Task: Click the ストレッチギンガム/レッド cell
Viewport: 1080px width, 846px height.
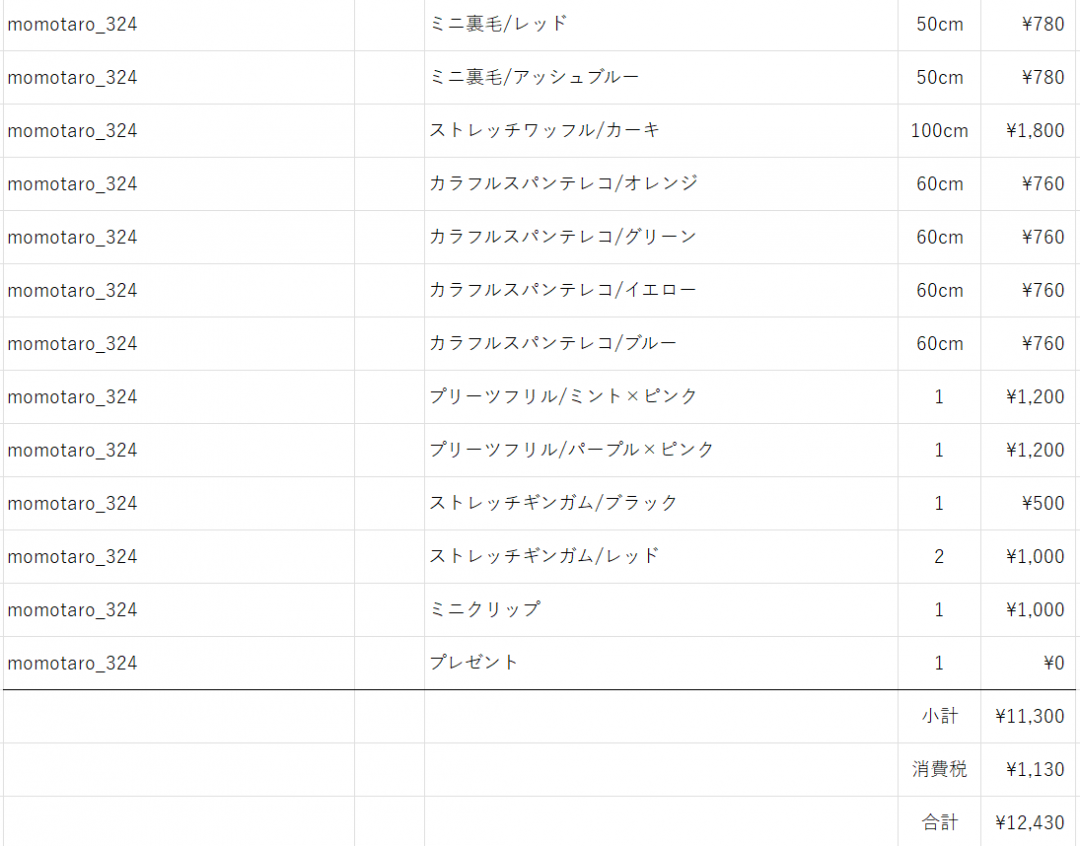Action: tap(544, 556)
